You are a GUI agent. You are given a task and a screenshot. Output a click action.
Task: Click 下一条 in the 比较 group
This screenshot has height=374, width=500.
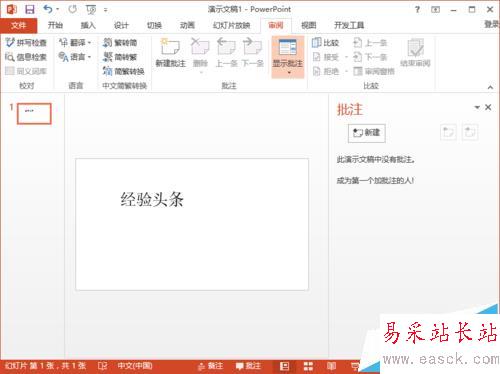(370, 57)
